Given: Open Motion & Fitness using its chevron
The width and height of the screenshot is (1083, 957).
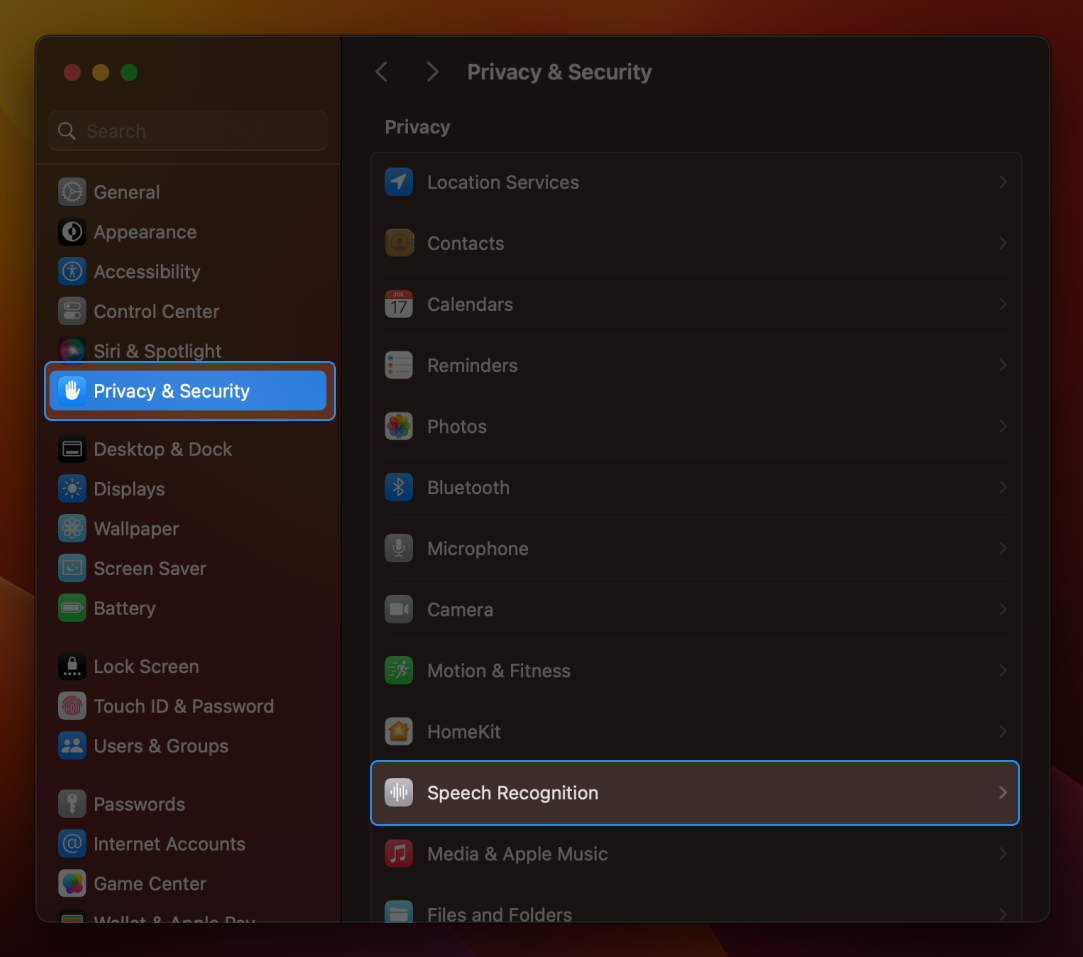Looking at the screenshot, I should 1002,670.
